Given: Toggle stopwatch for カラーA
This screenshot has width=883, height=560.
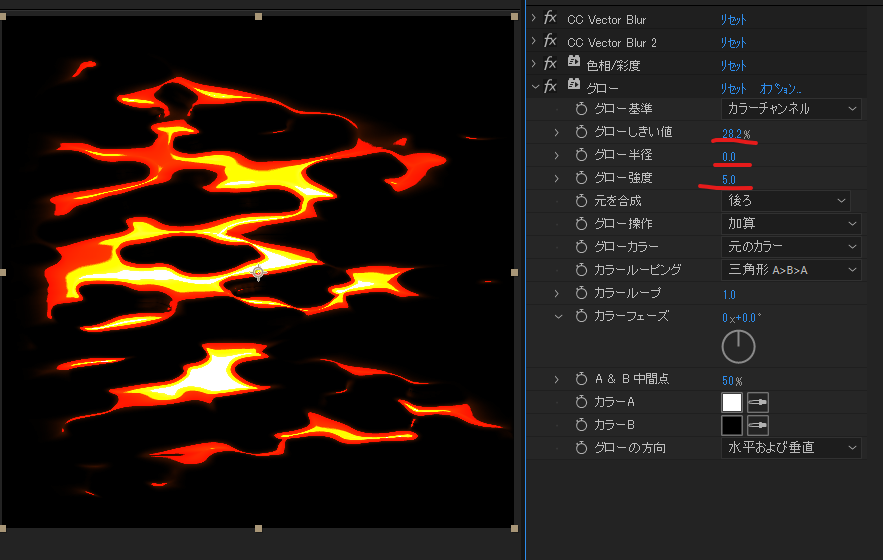Looking at the screenshot, I should [x=581, y=402].
